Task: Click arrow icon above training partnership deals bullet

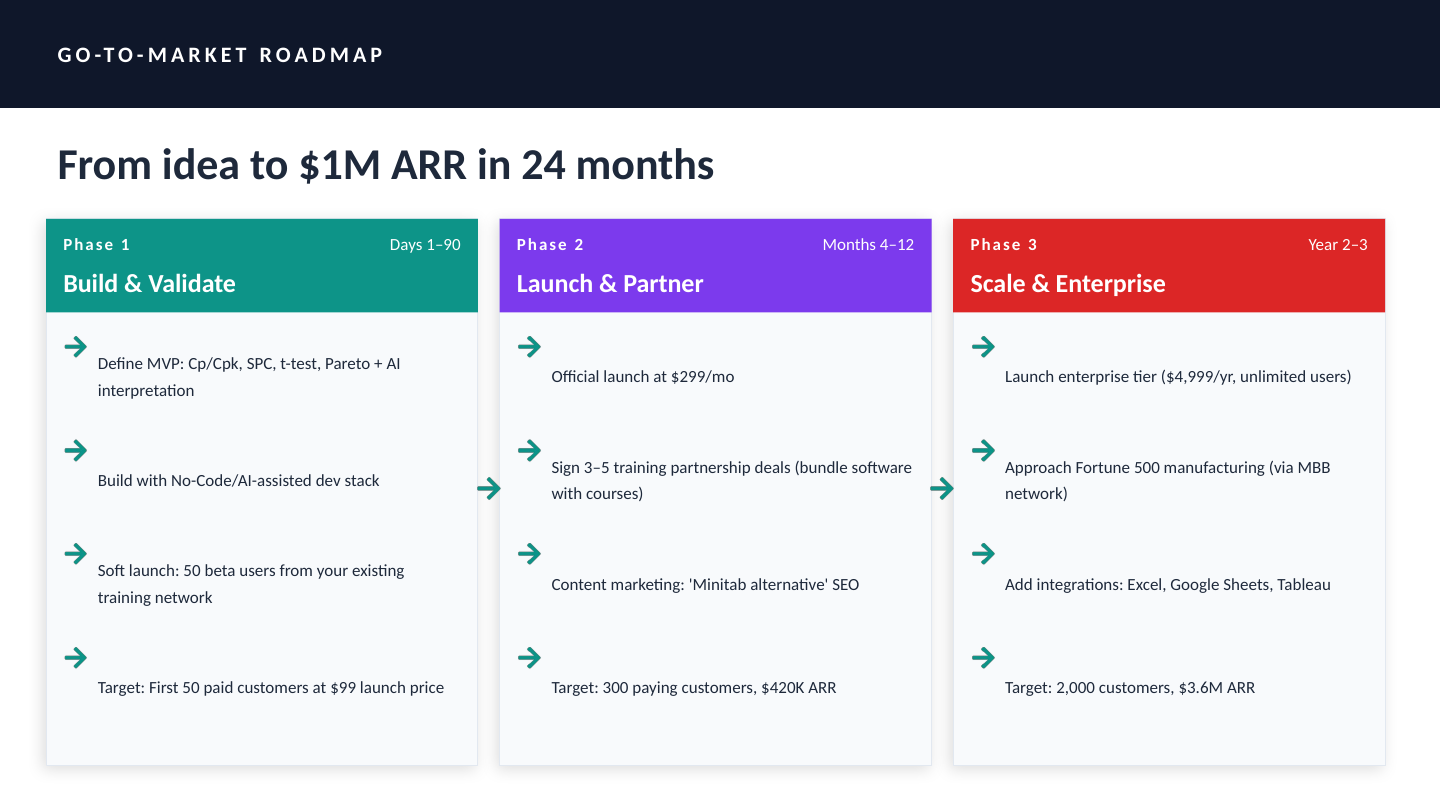Action: [529, 451]
